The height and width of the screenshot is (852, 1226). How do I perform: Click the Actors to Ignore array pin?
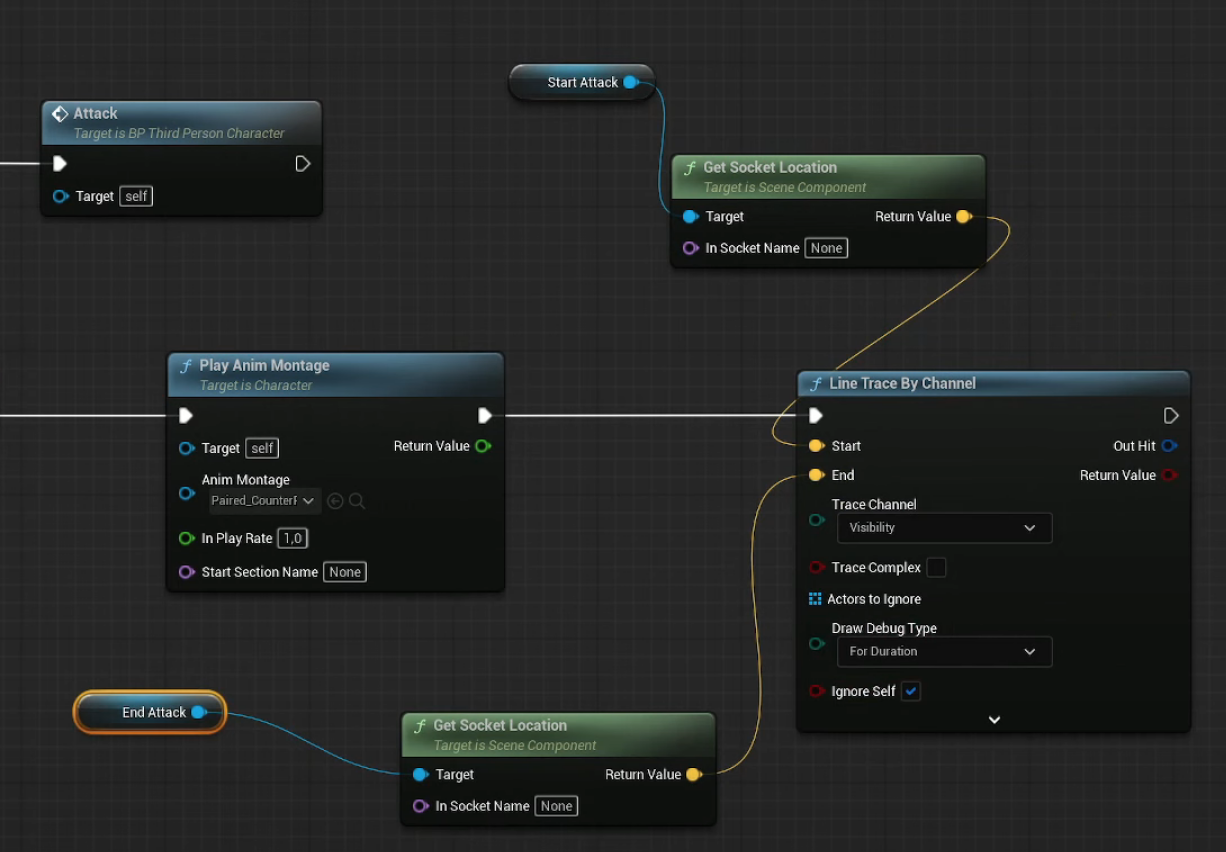point(815,599)
